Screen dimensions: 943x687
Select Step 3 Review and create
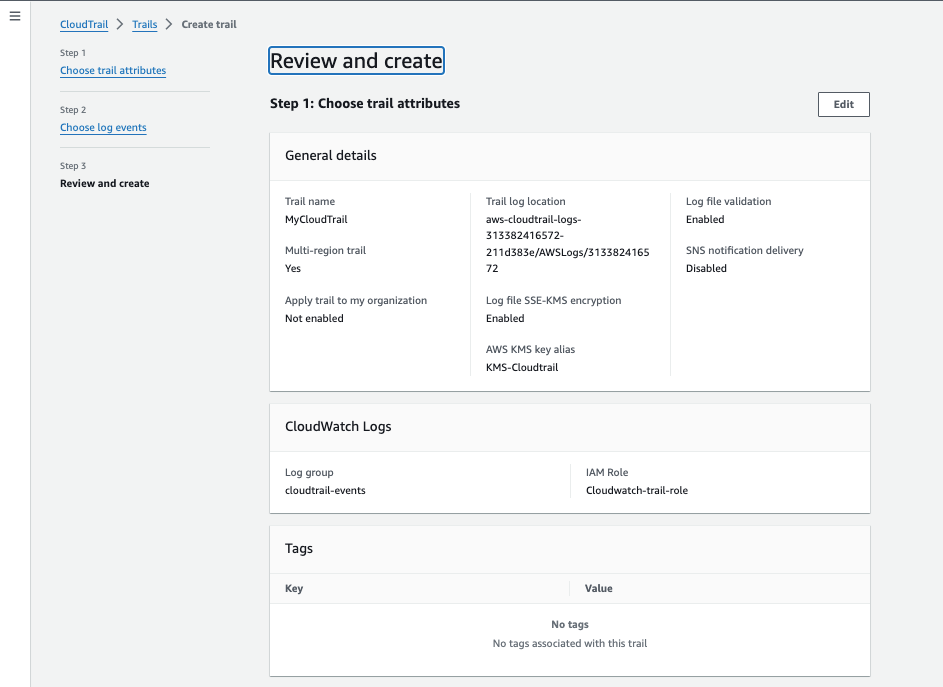point(104,183)
